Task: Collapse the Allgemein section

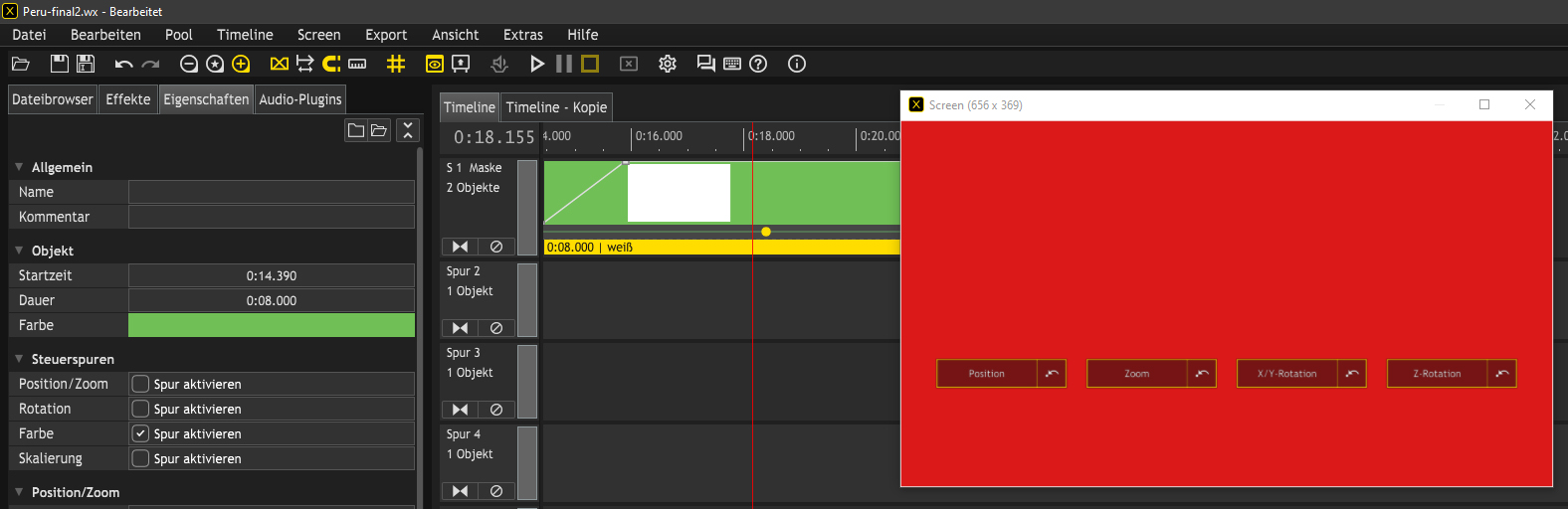Action: pyautogui.click(x=19, y=167)
